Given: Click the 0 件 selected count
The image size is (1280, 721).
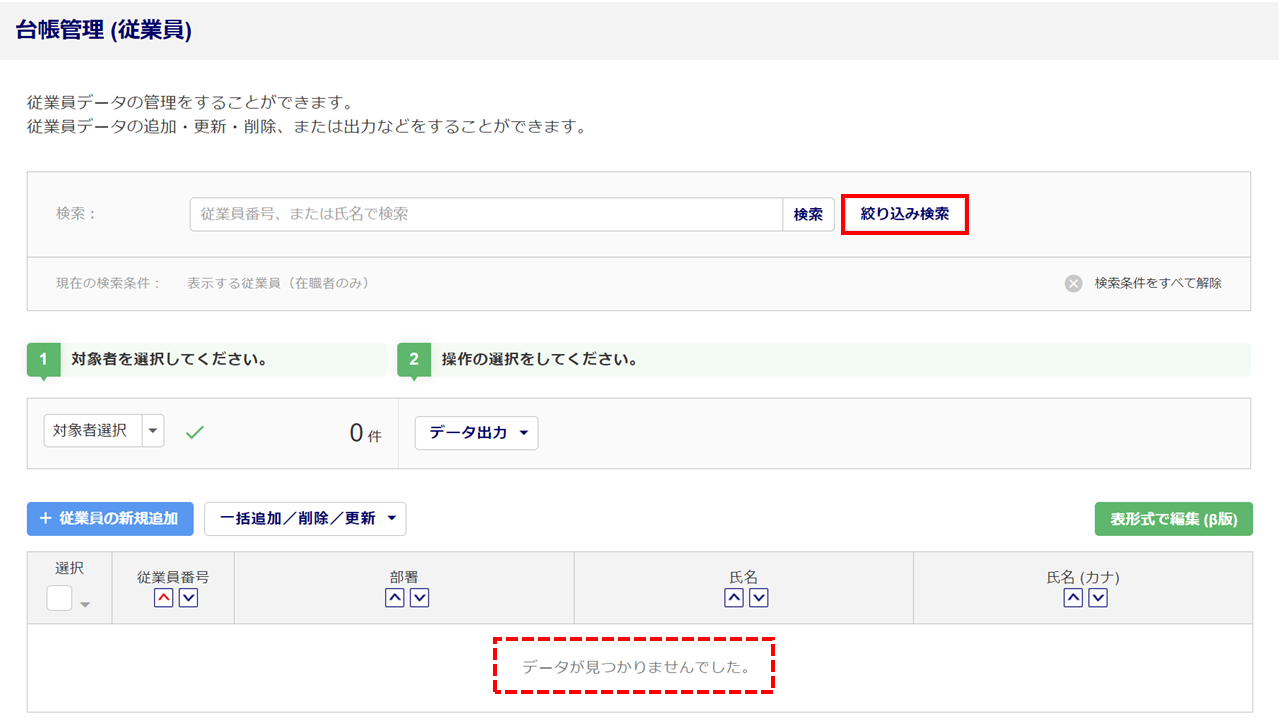Looking at the screenshot, I should pos(365,434).
